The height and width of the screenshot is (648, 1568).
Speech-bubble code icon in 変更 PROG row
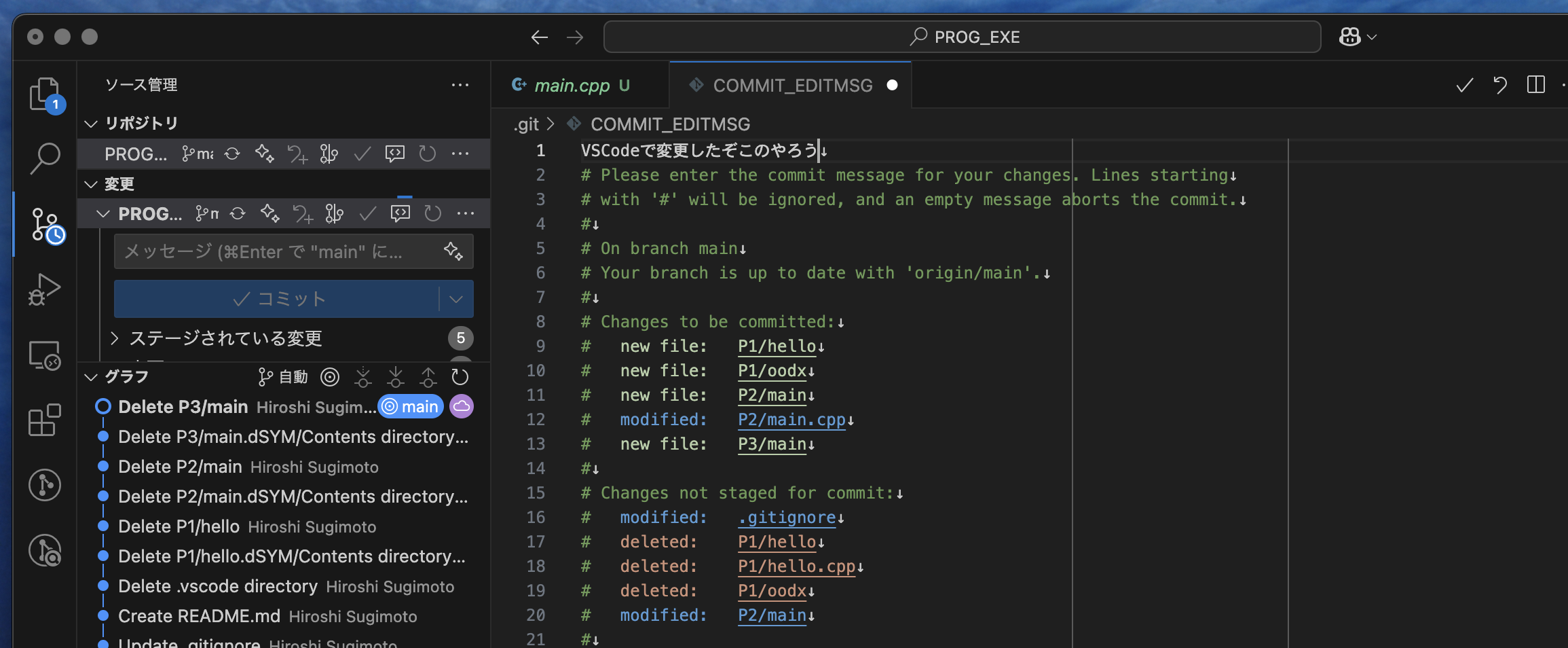pos(400,214)
